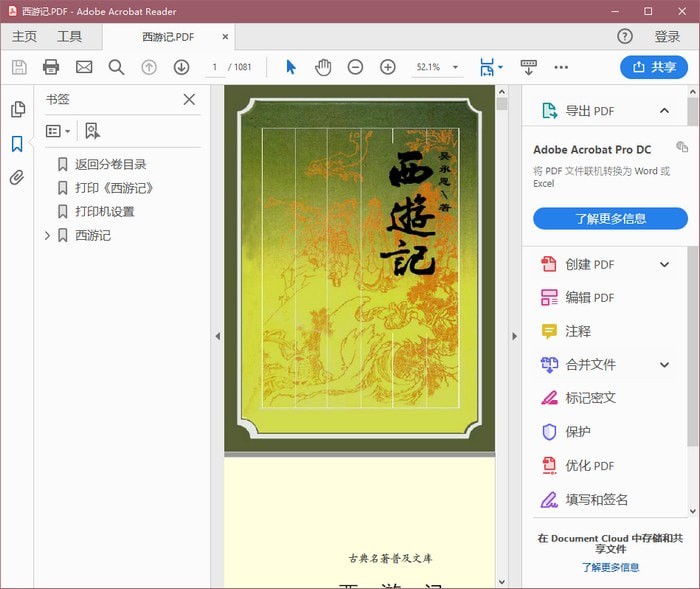This screenshot has height=589, width=700.
Task: Switch to the 主页 tab
Action: click(25, 36)
